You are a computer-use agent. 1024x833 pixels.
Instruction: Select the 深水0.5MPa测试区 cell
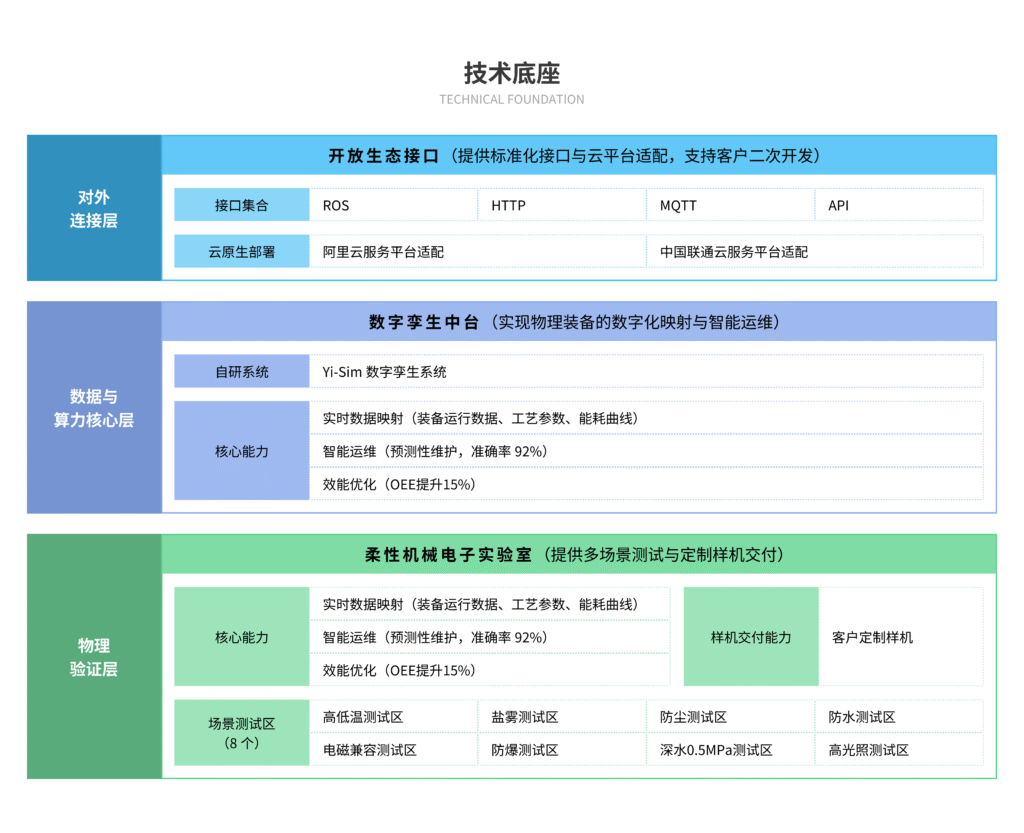point(730,750)
